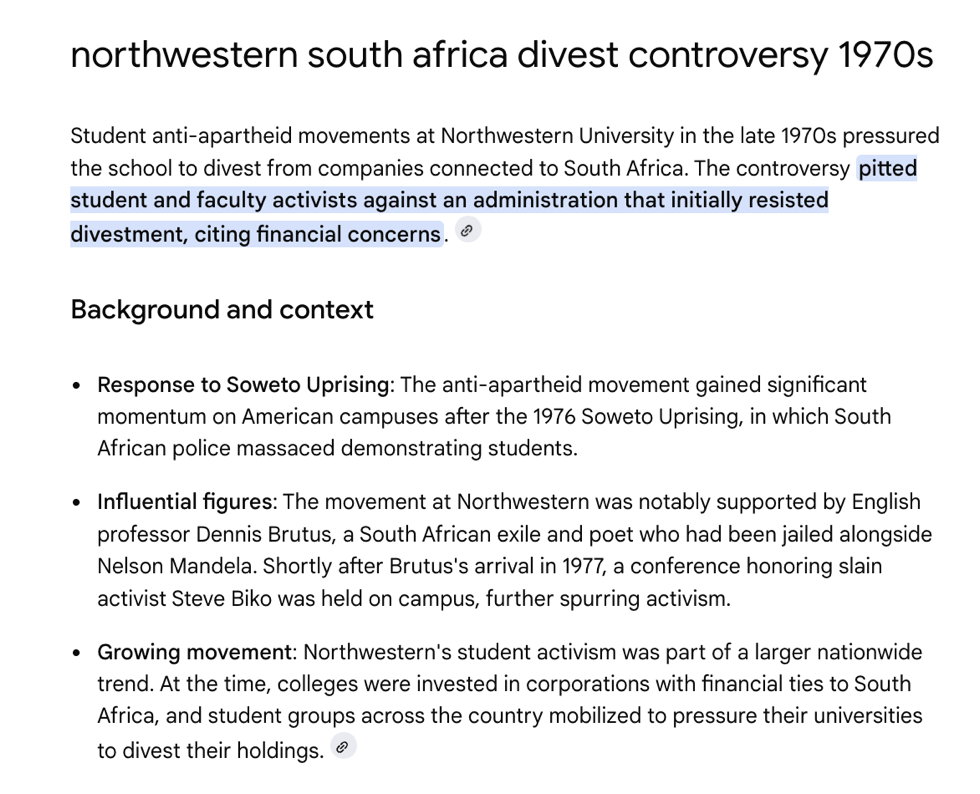Image resolution: width=980 pixels, height=794 pixels.
Task: Click the bullet dot before "Response to Soweto Uprising"
Action: pyautogui.click(x=76, y=386)
